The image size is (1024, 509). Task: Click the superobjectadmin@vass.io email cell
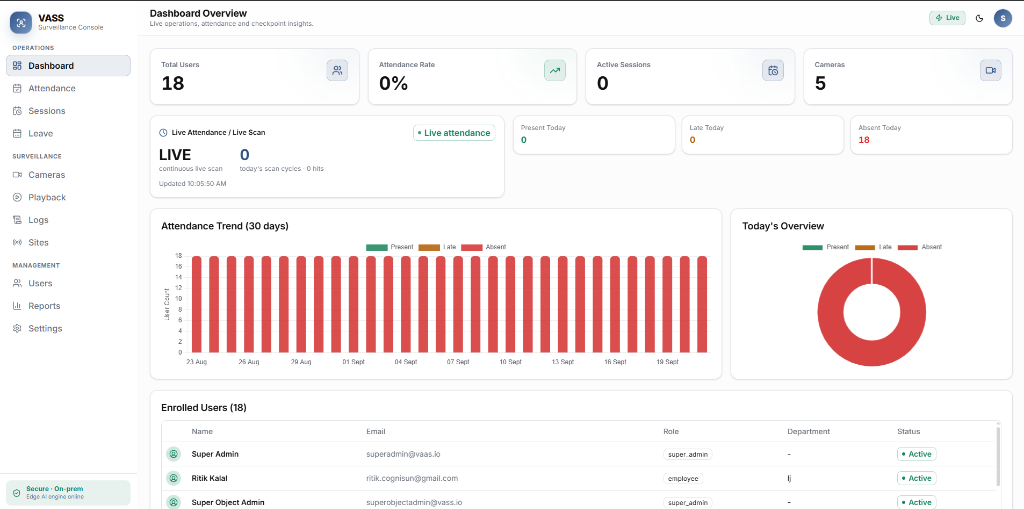click(414, 502)
